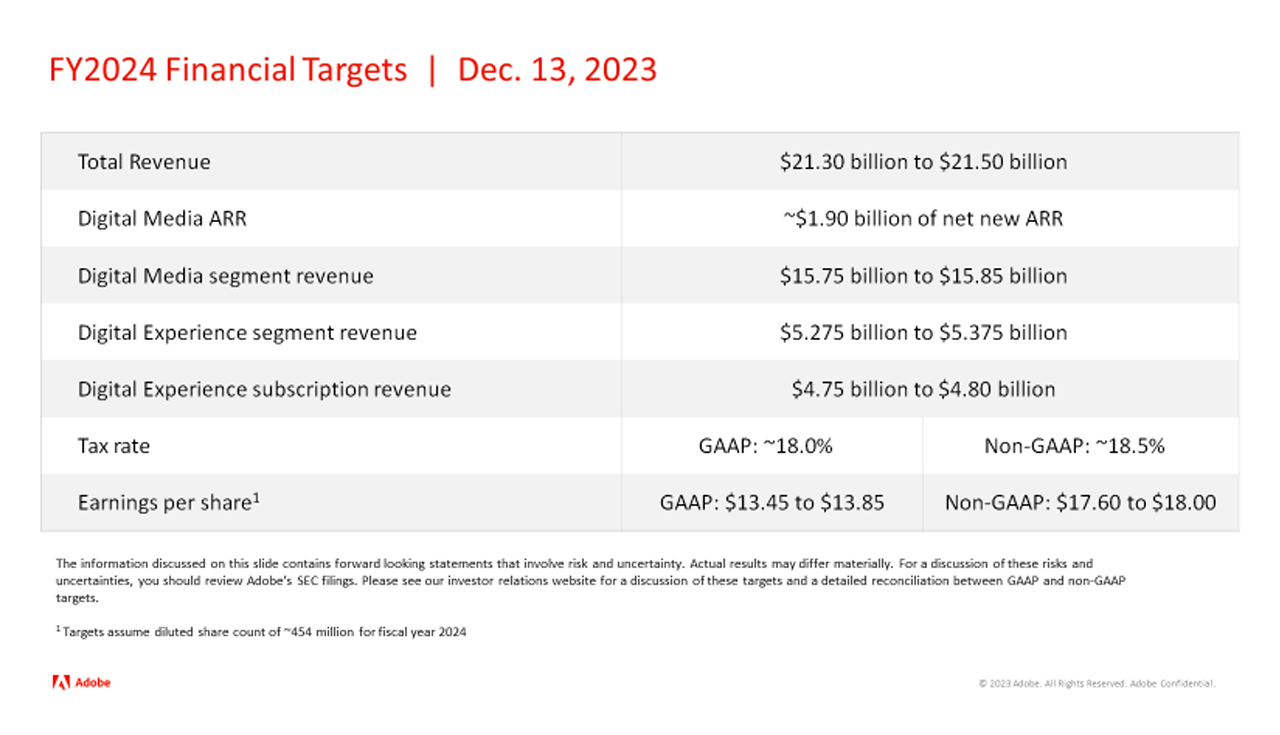This screenshot has height=735, width=1280.
Task: Click the $4.75 billion to $4.80 billion value
Action: pos(923,389)
